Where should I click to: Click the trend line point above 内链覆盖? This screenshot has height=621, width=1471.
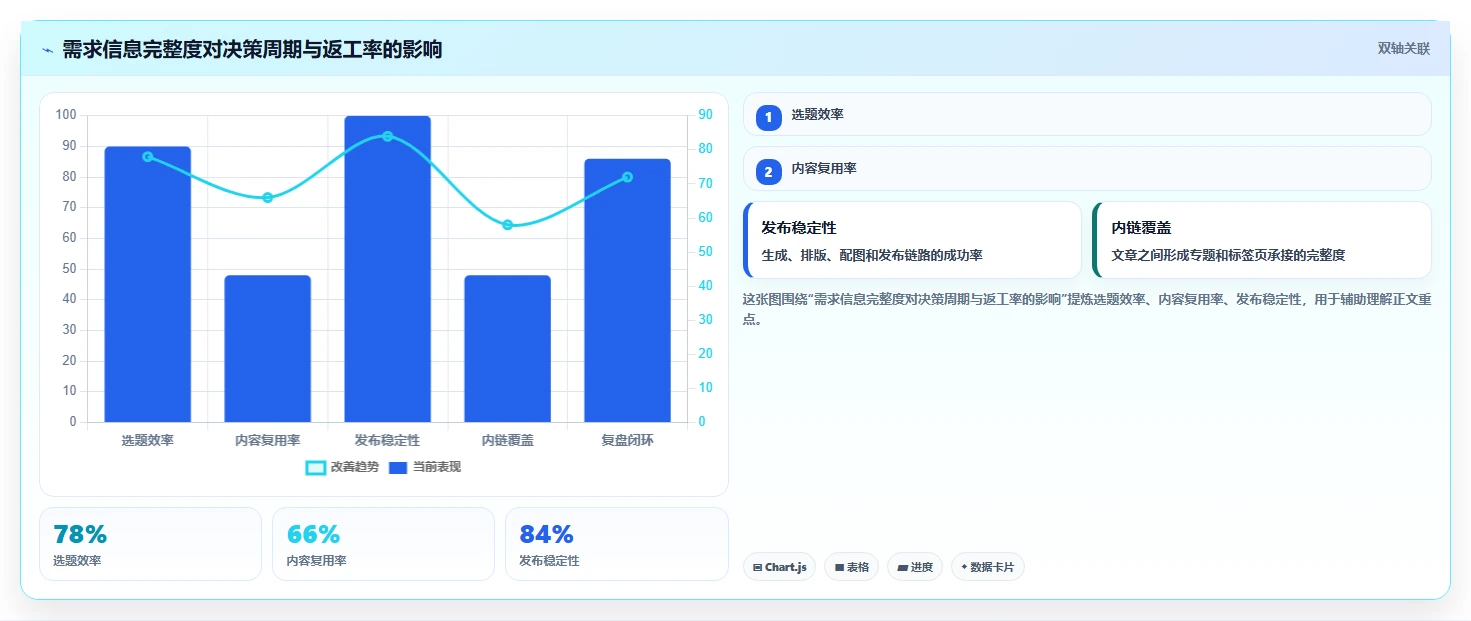(x=508, y=225)
